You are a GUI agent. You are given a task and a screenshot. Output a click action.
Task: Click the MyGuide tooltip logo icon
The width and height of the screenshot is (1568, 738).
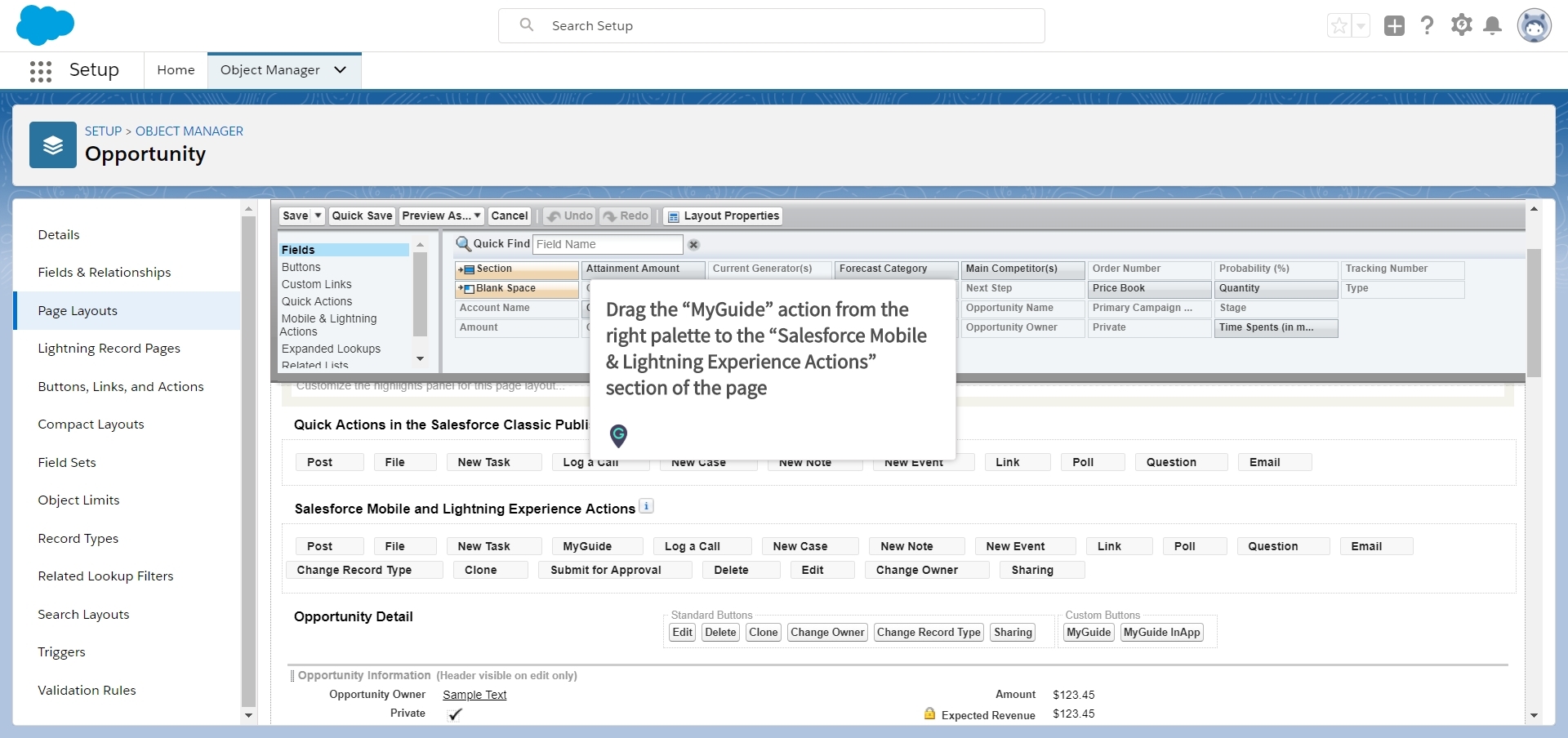tap(619, 435)
